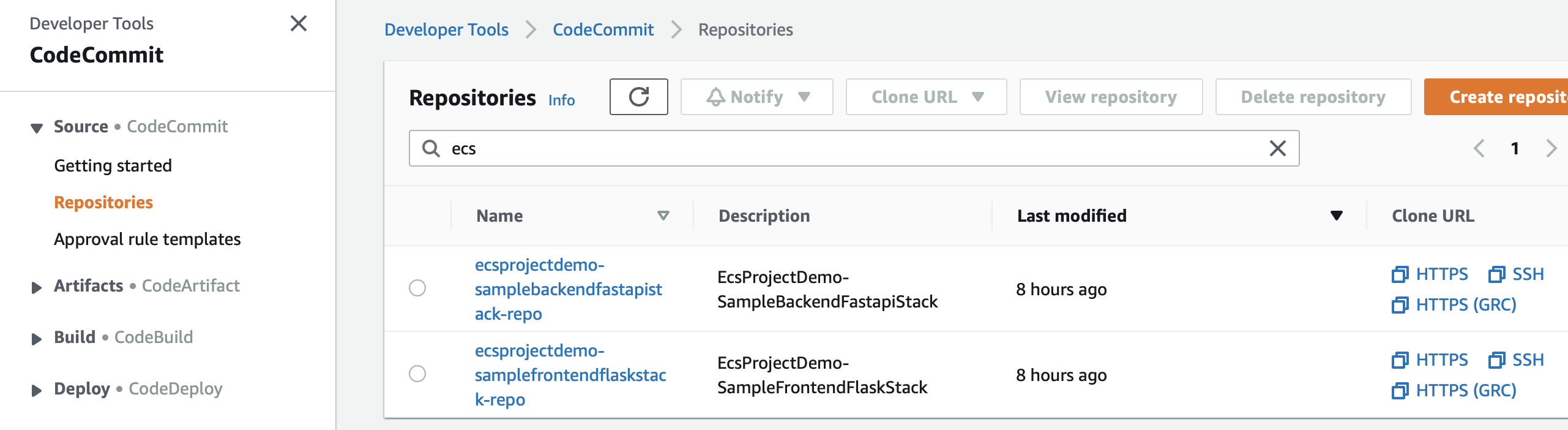Open Approval rule templates in sidebar
Viewport: 1568px width, 430px height.
click(x=147, y=239)
